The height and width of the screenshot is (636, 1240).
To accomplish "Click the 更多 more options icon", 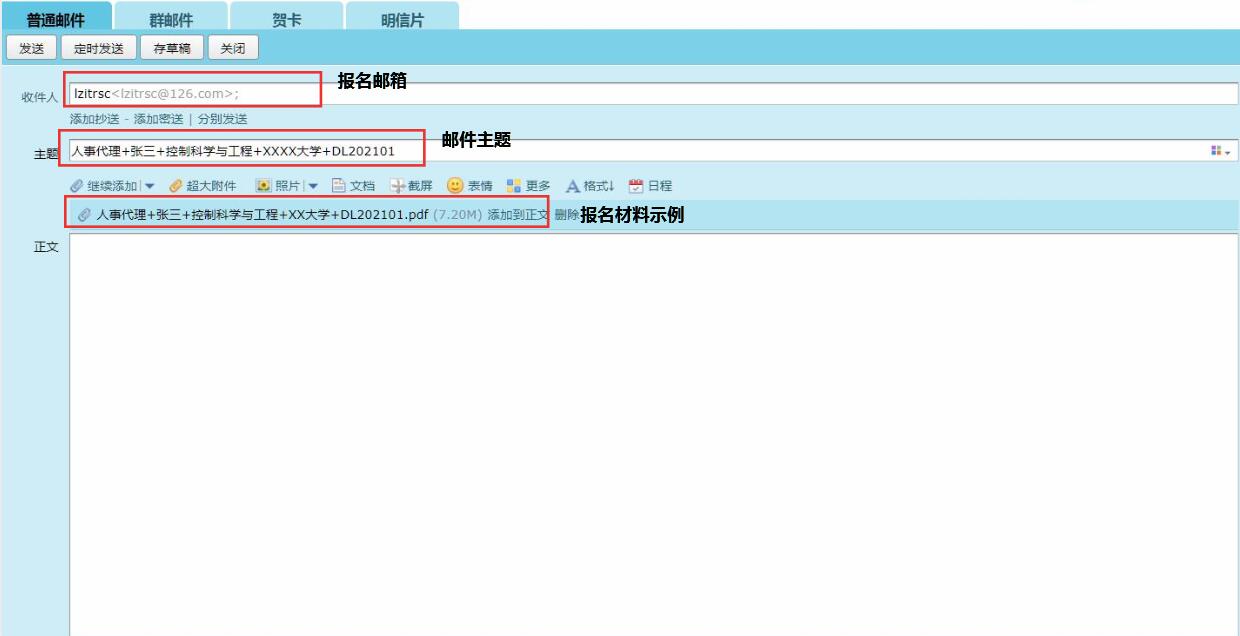I will [514, 186].
